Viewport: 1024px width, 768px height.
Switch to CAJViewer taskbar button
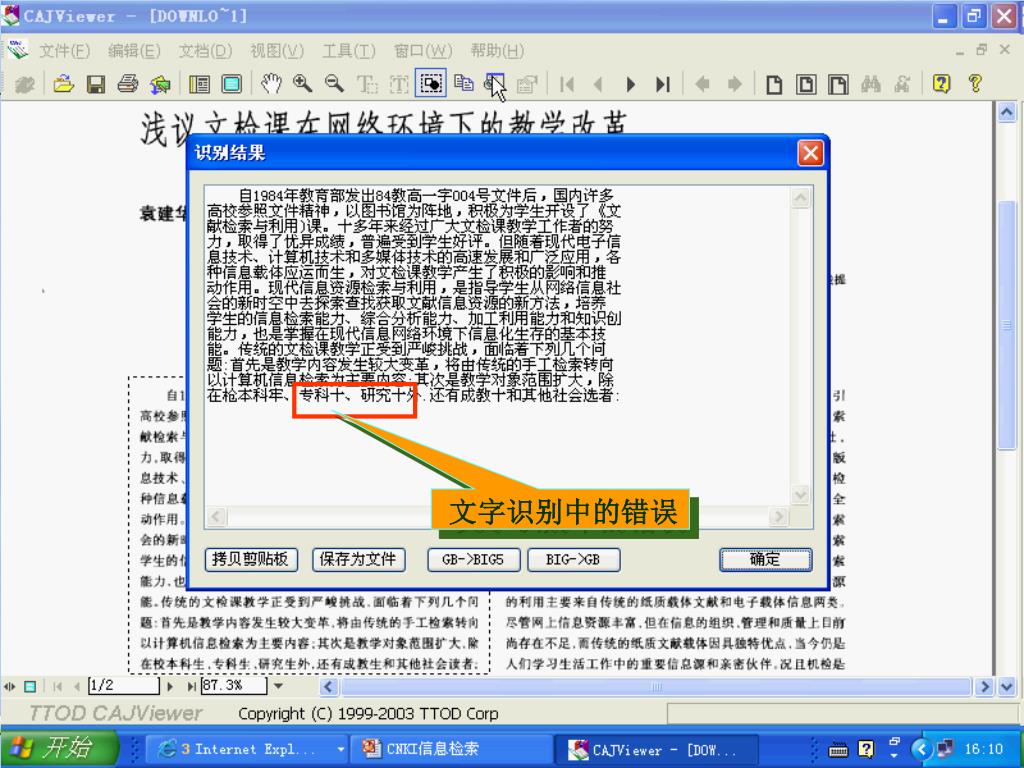pyautogui.click(x=655, y=749)
